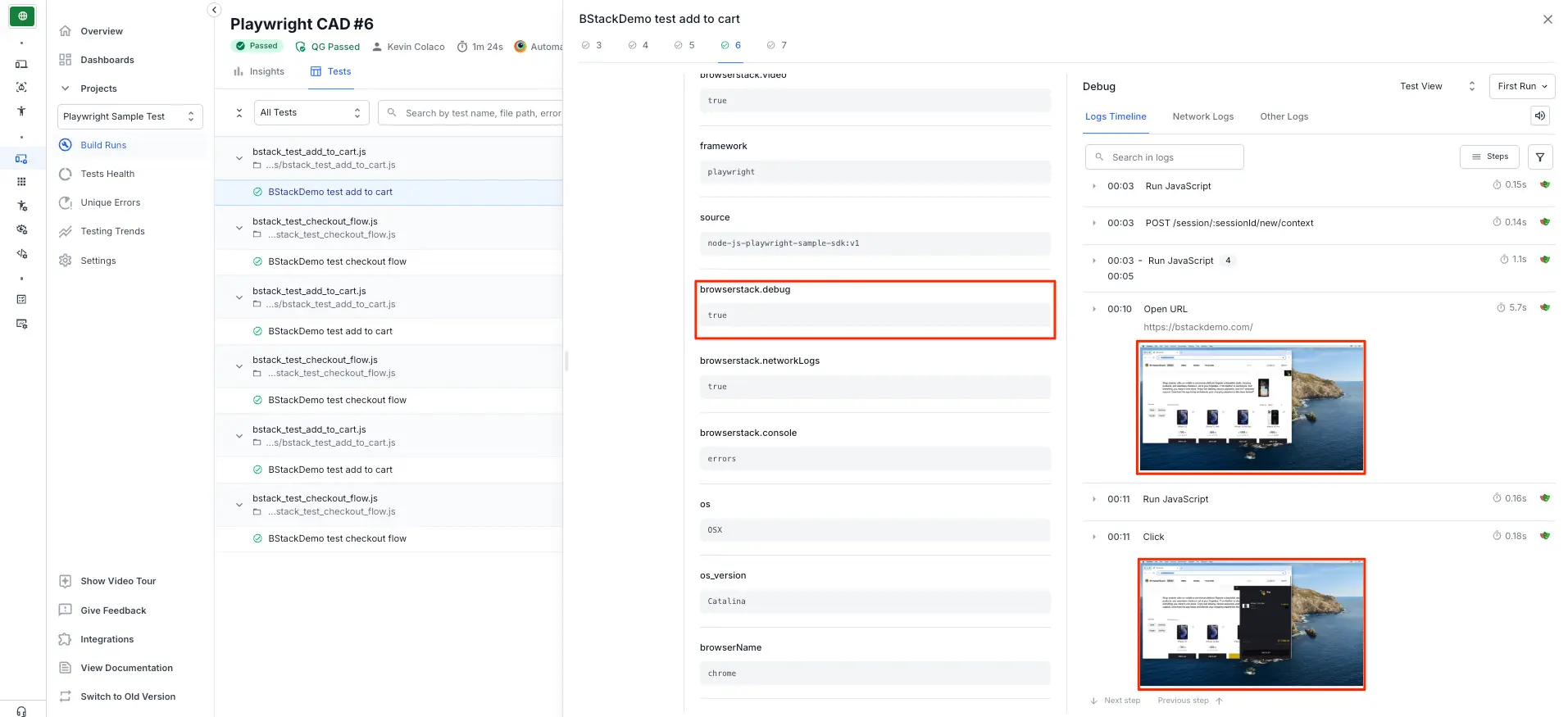The image size is (1568, 717).
Task: Close the test details panel
Action: [x=1548, y=20]
